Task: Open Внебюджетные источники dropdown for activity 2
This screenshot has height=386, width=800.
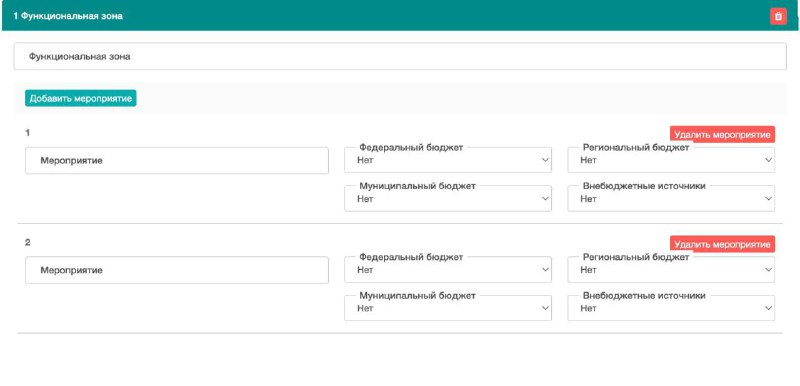Action: (x=671, y=308)
